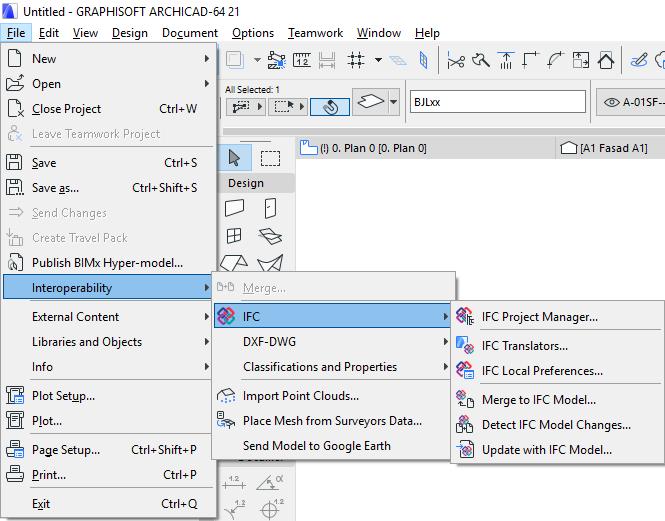Click the ruler measure icon
Screen dimensions: 665x521
click(x=302, y=60)
